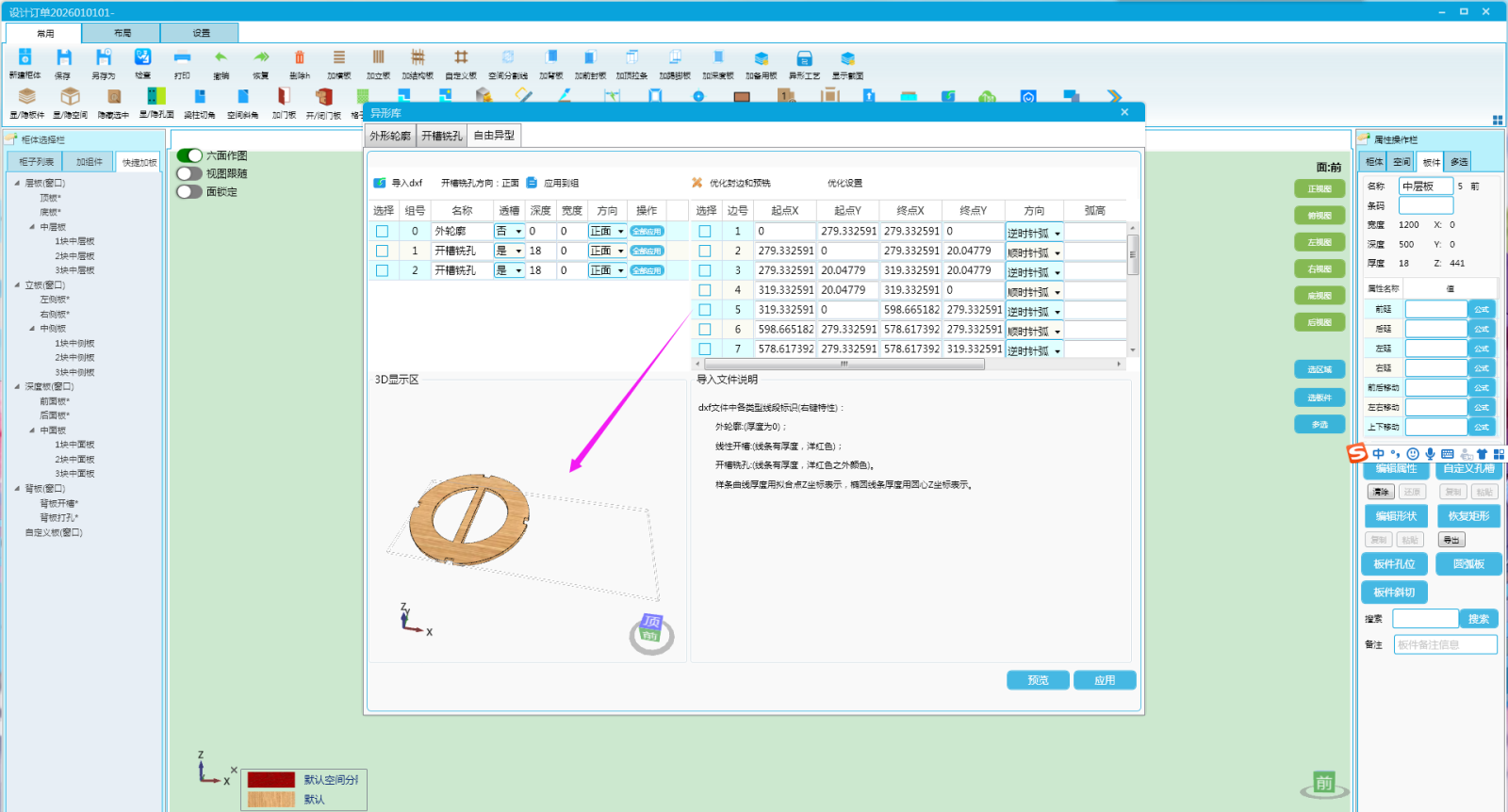Check the group 2 开槽铣孔 row checkbox
This screenshot has height=812, width=1508.
pyautogui.click(x=382, y=270)
